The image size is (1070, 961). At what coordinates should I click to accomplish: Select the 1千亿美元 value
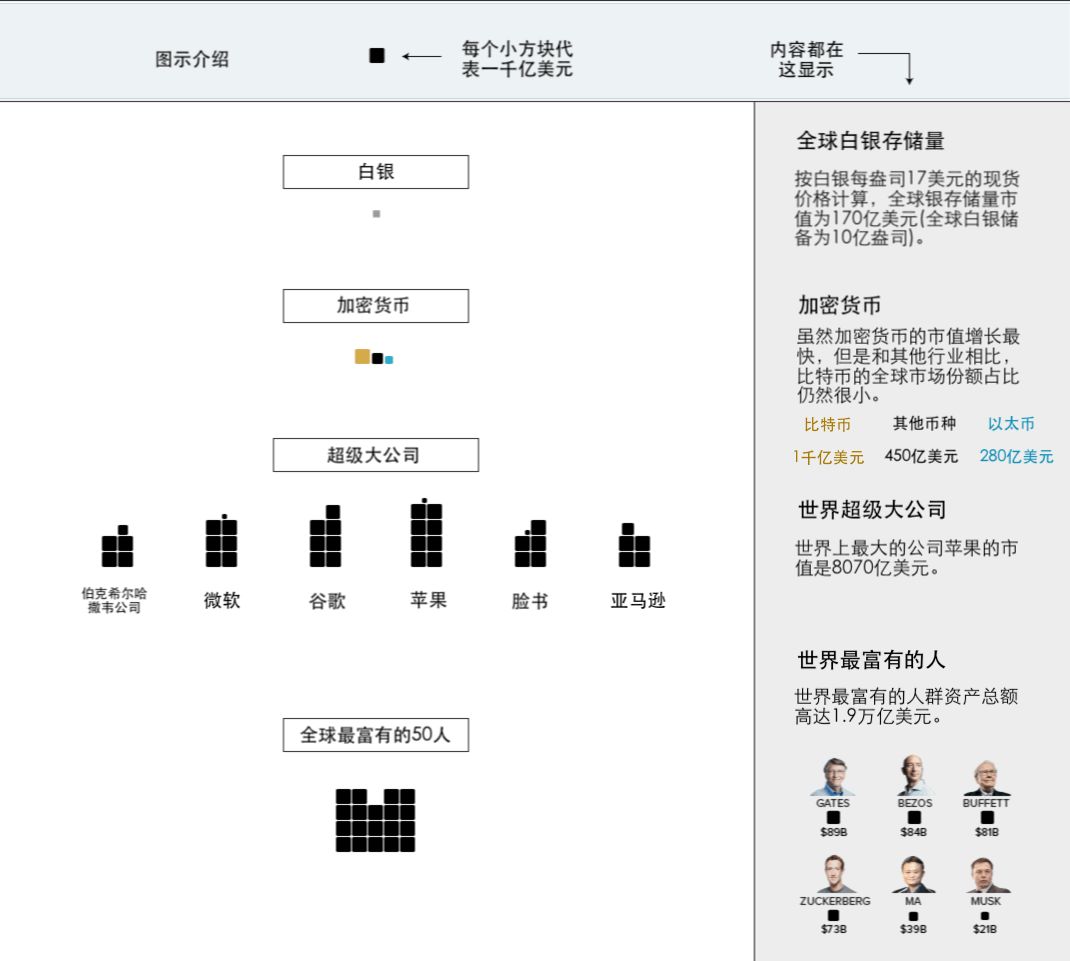point(828,457)
